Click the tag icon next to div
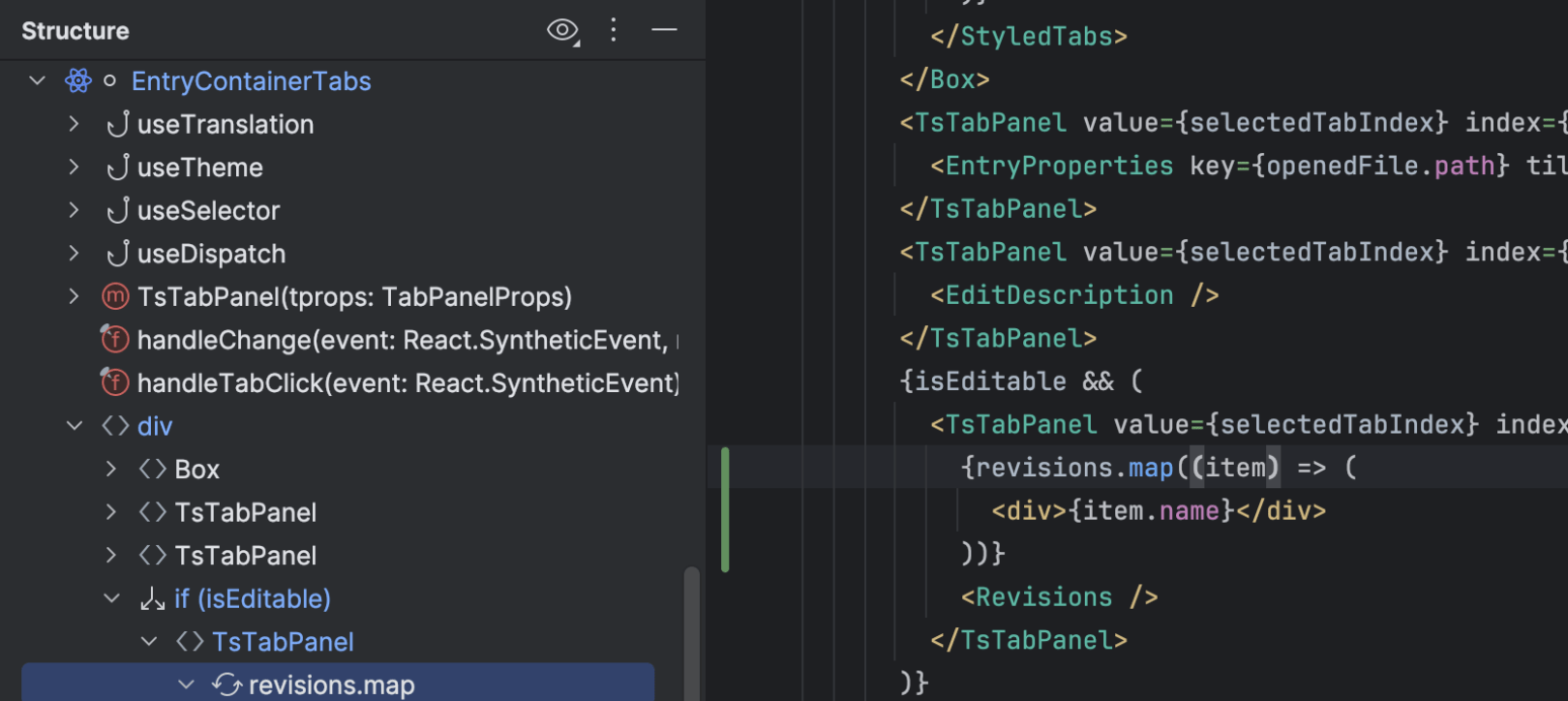Image resolution: width=1568 pixels, height=701 pixels. click(115, 426)
